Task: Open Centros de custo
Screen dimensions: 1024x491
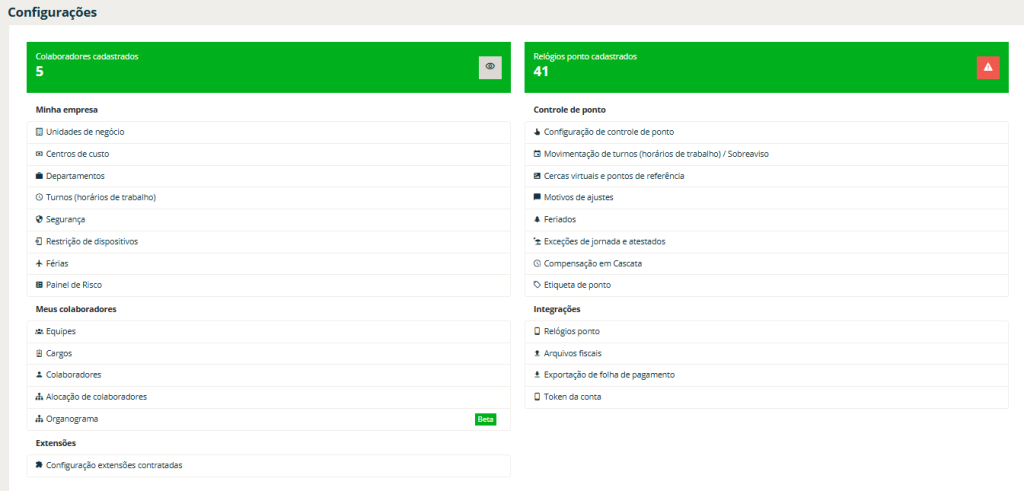Action: [78, 154]
